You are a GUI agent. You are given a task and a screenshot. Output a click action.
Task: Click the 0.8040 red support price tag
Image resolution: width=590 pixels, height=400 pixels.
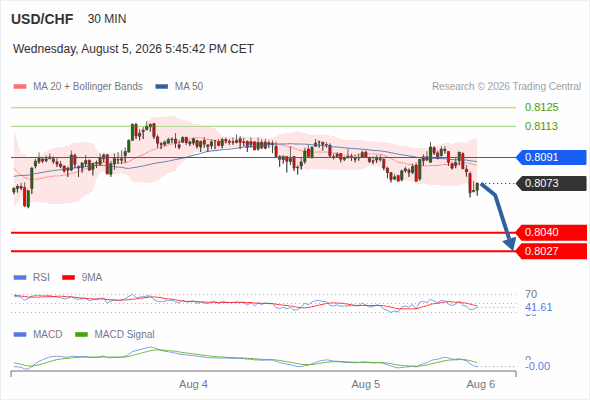click(551, 233)
